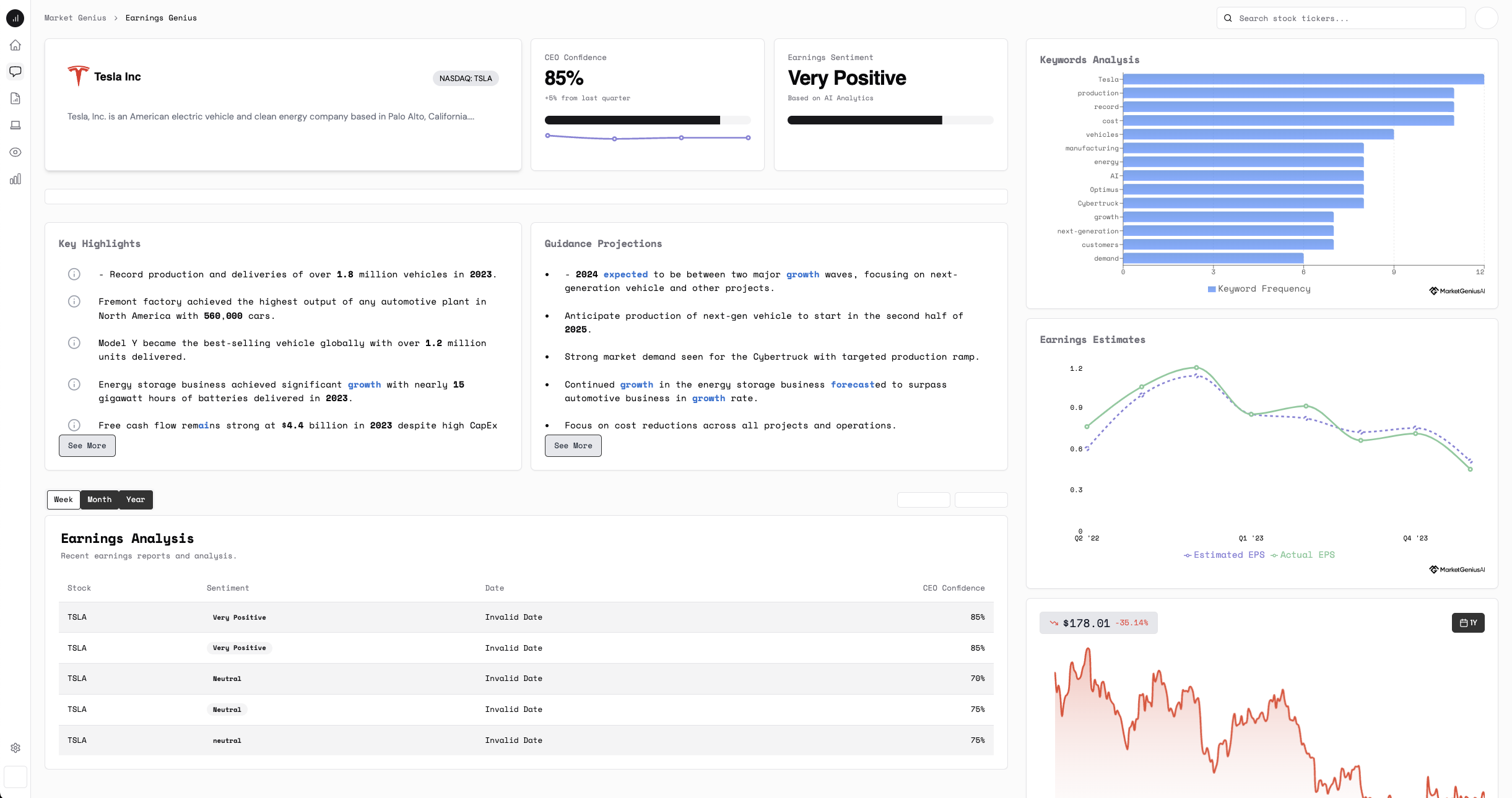Screen dimensions: 1512x798
Task: Open the 1Y time range selector
Action: tap(1468, 623)
